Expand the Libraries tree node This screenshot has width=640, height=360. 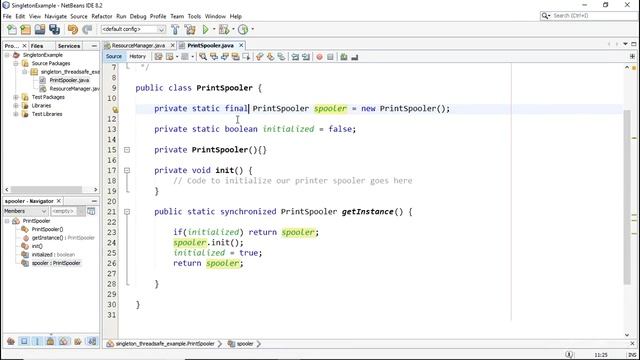(16, 106)
